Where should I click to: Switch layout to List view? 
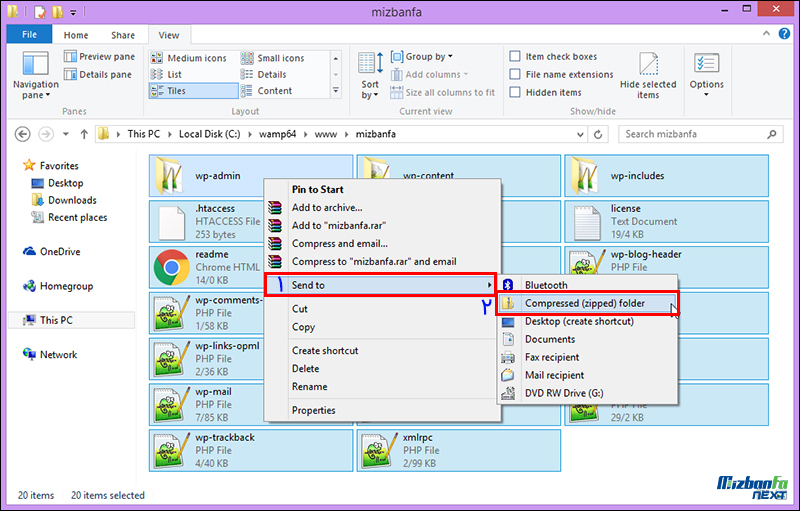pos(166,74)
